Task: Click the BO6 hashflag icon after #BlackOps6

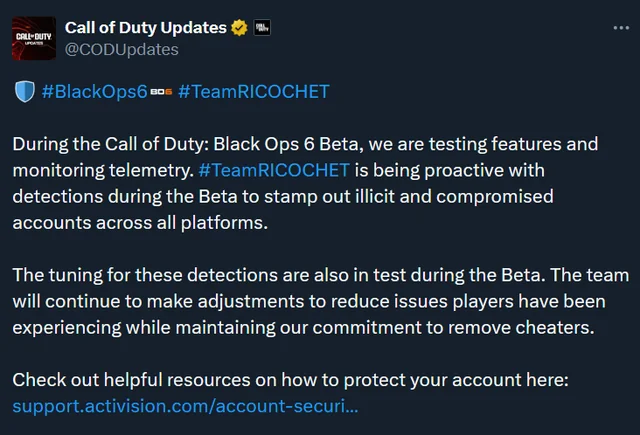Action: coord(160,93)
